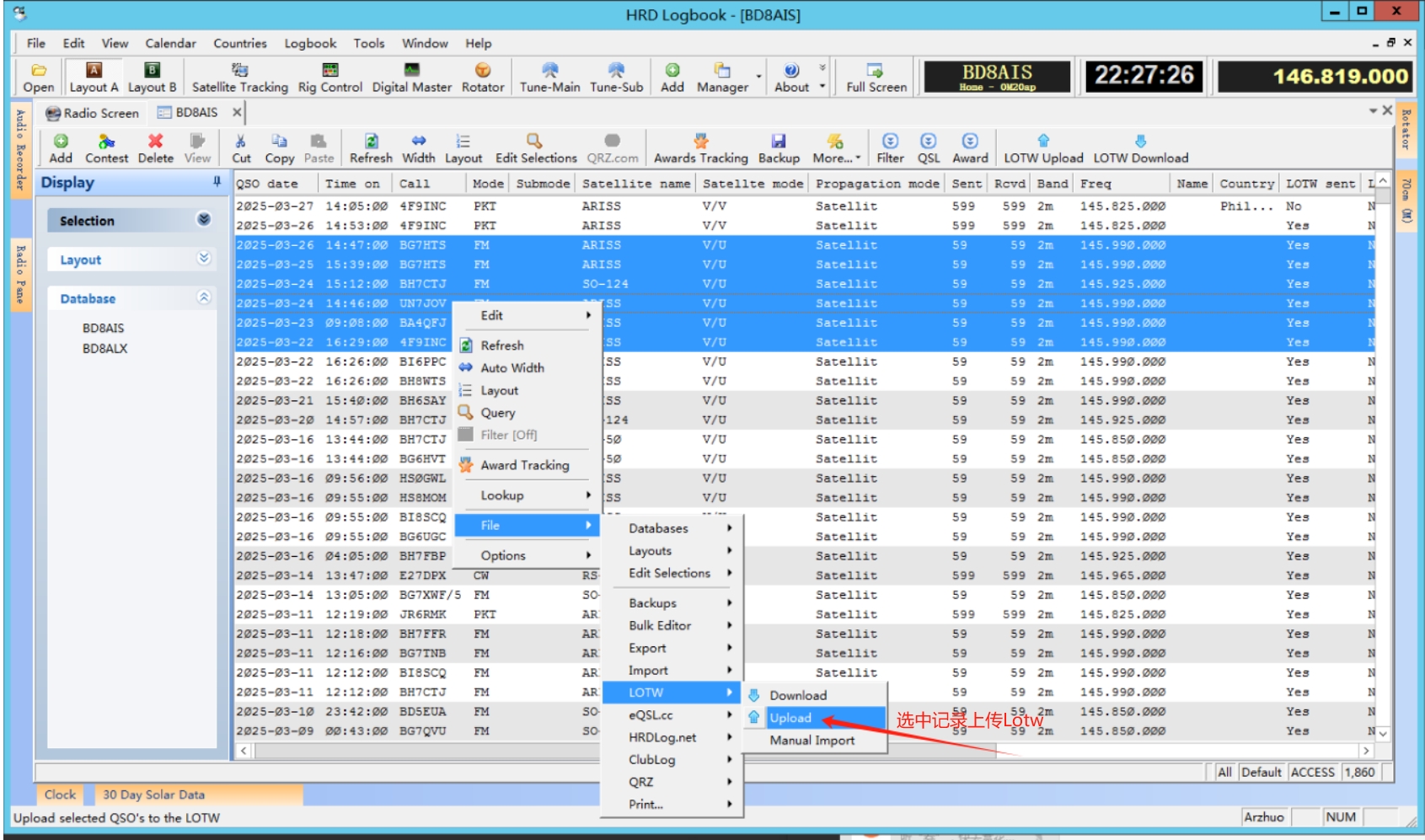1425x840 pixels.
Task: Expand the Layout panel section
Action: click(x=204, y=259)
